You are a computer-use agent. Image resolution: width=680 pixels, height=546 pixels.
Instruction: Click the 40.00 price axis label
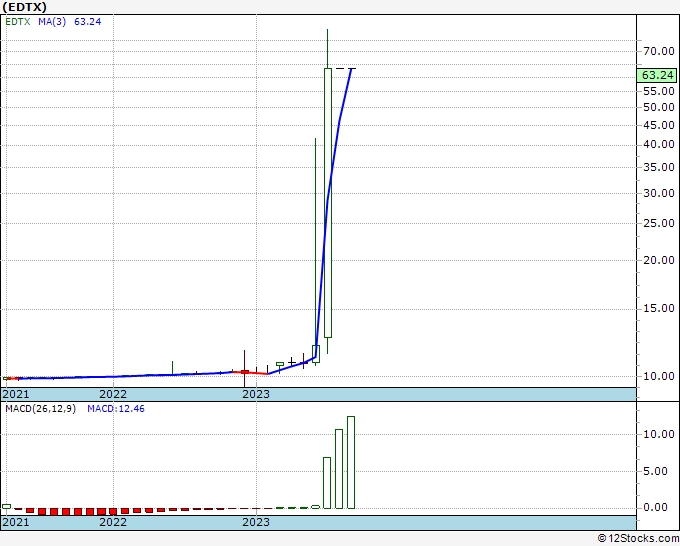tap(659, 144)
